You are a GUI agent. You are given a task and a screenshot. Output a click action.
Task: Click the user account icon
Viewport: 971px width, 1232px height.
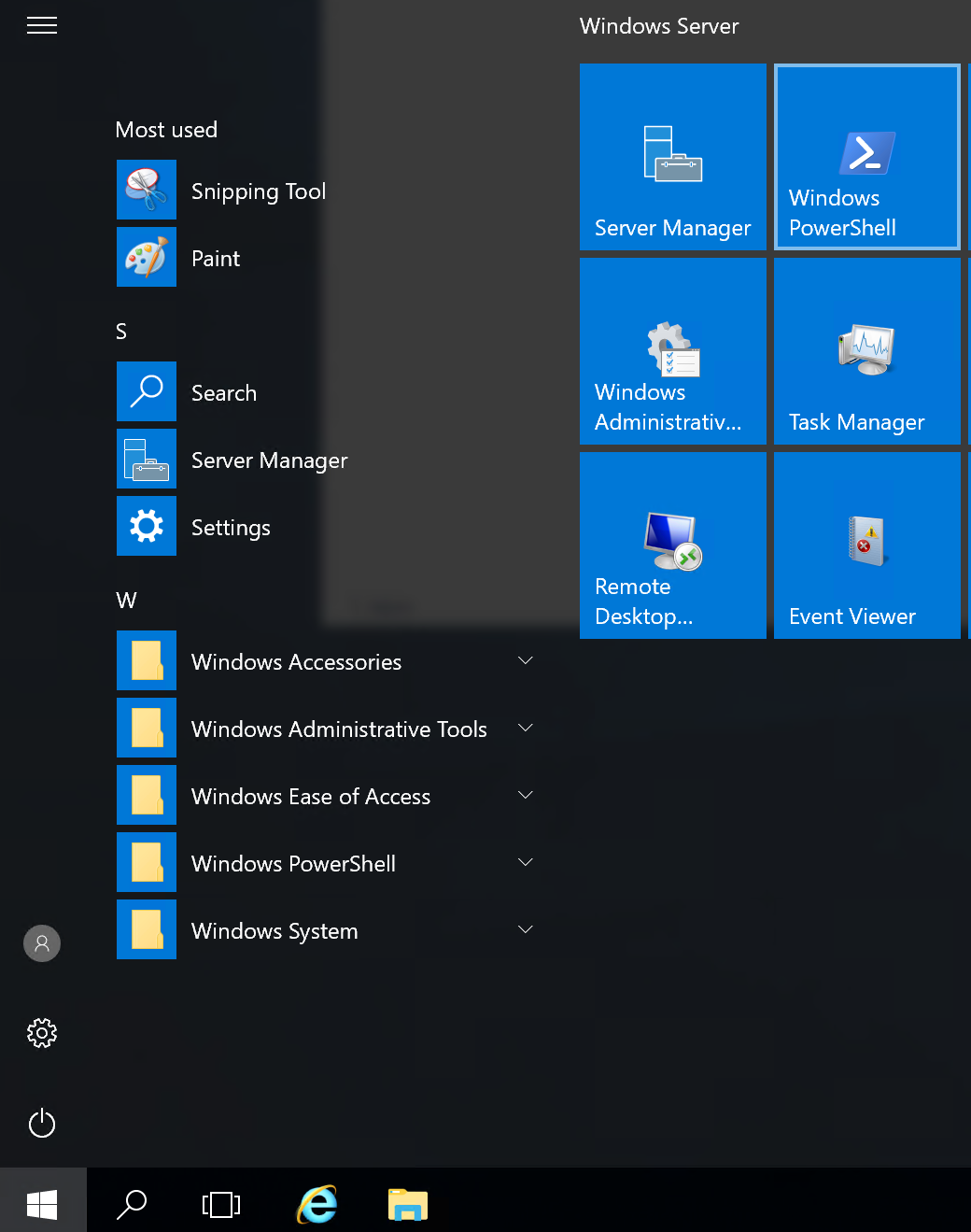click(42, 943)
